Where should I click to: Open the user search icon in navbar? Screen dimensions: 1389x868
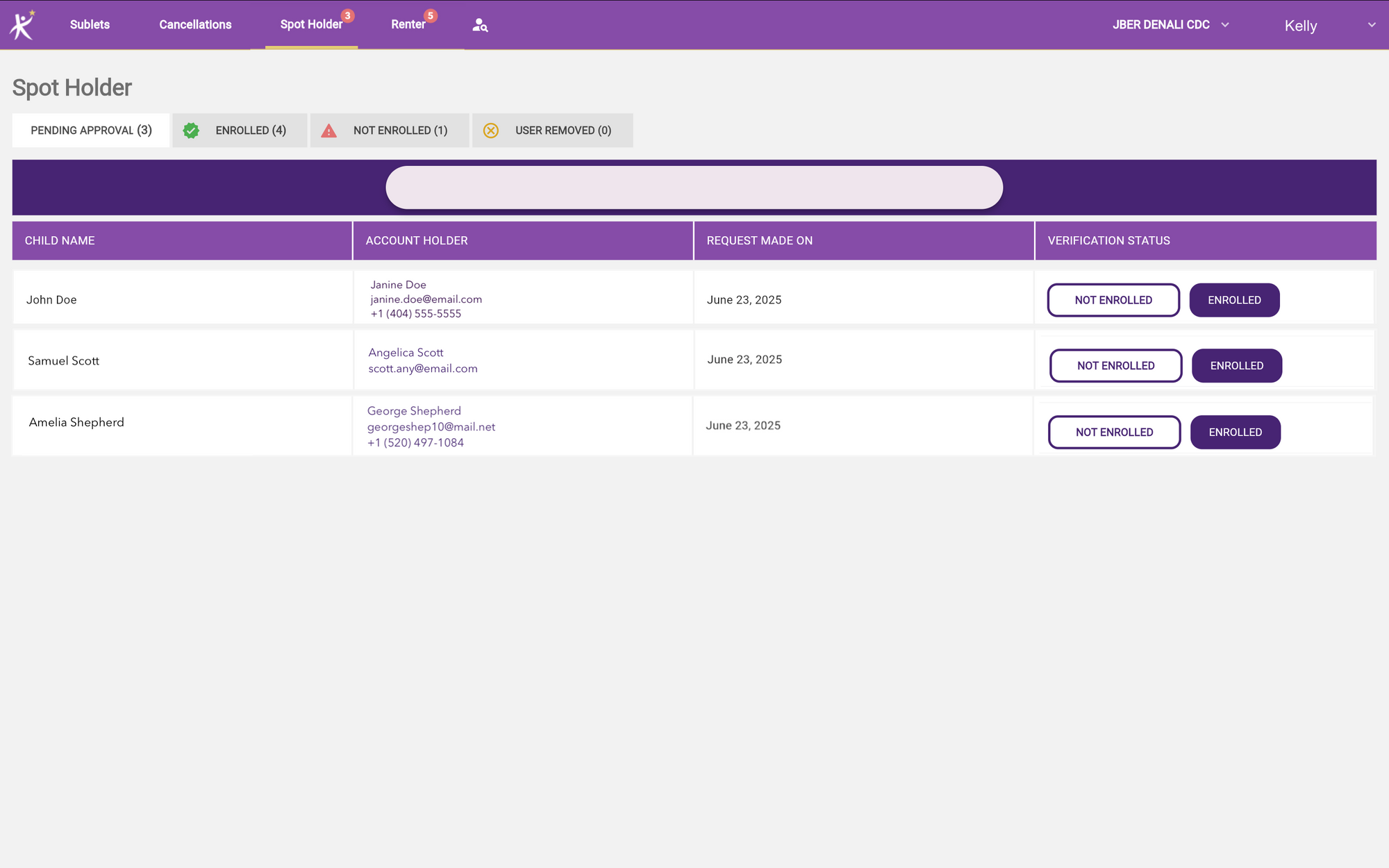(480, 26)
